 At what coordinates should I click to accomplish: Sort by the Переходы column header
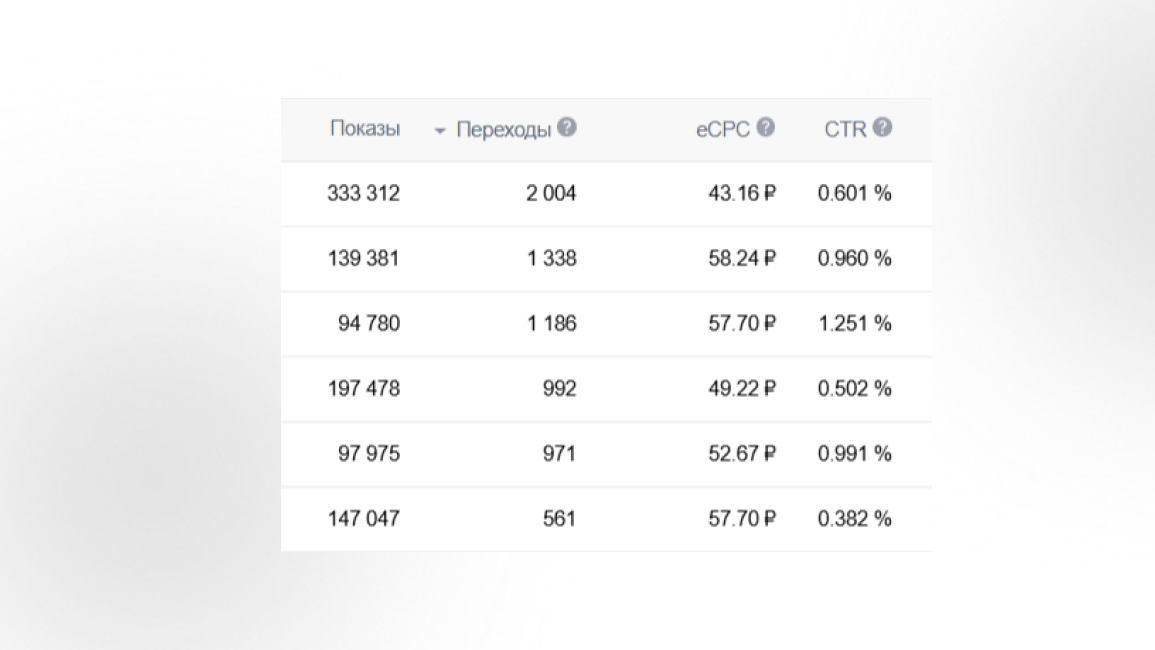click(503, 130)
